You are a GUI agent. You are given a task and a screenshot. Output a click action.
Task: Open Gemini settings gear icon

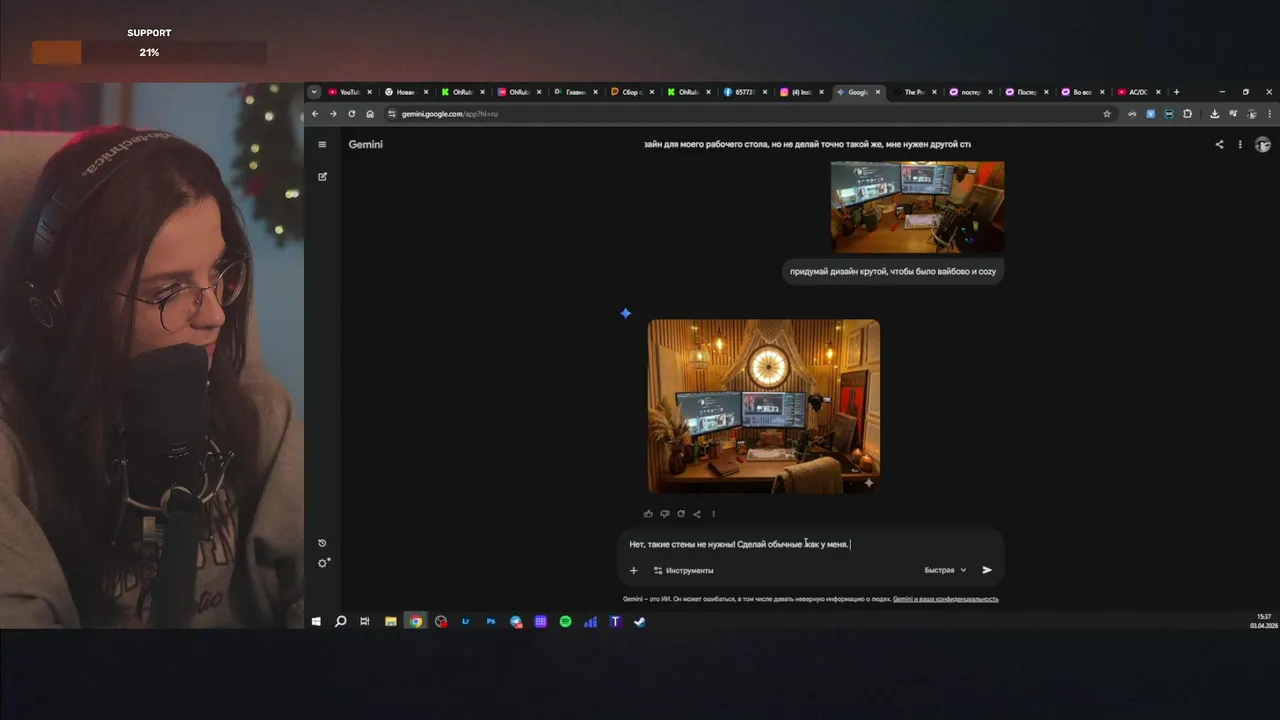click(323, 563)
